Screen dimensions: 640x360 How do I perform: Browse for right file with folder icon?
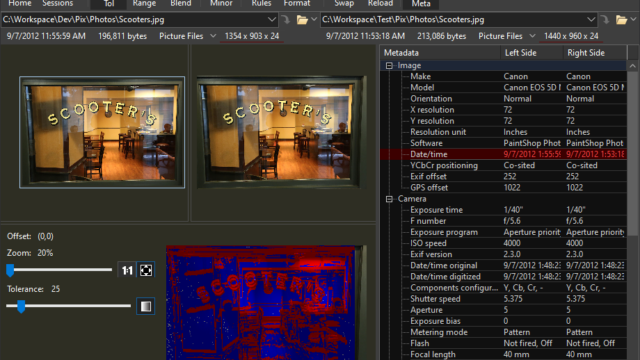621,20
